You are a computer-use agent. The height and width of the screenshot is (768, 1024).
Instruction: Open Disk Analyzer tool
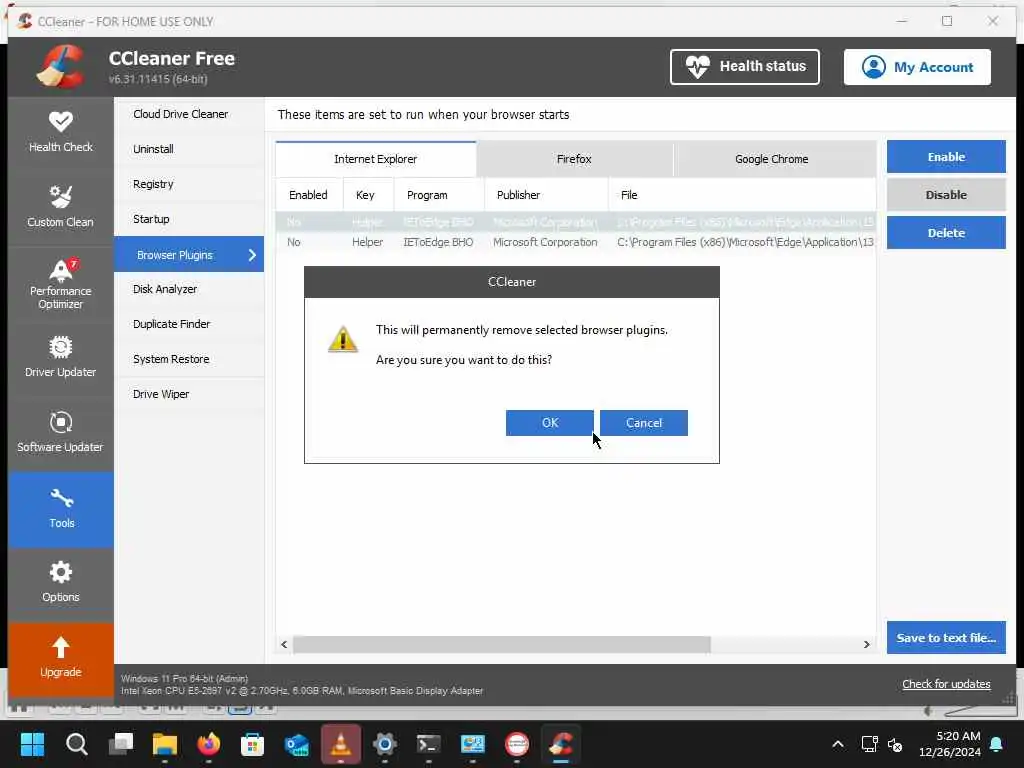[189, 289]
